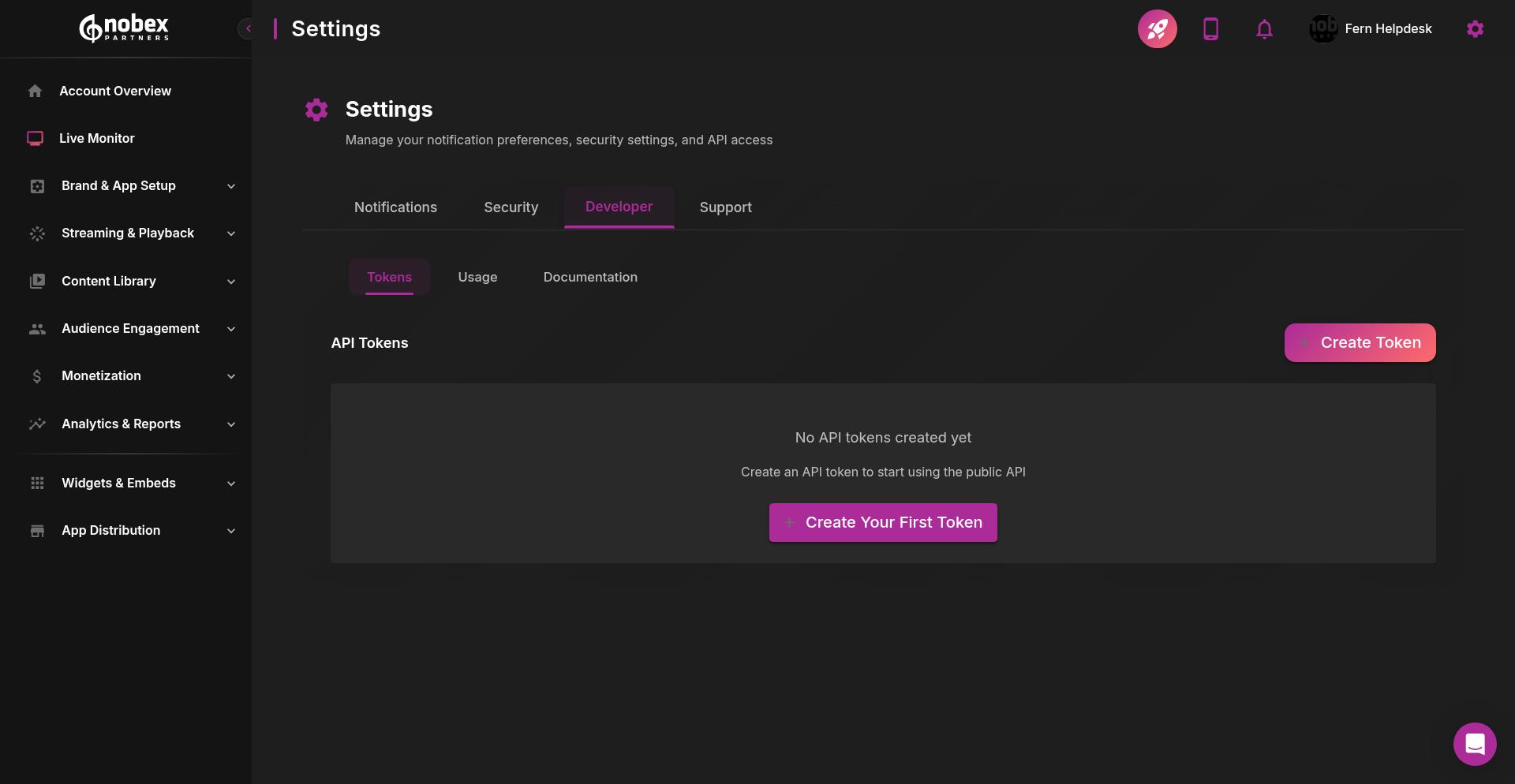Select the Audience Engagement people icon
Screen dimensions: 1515x784
pos(37,329)
